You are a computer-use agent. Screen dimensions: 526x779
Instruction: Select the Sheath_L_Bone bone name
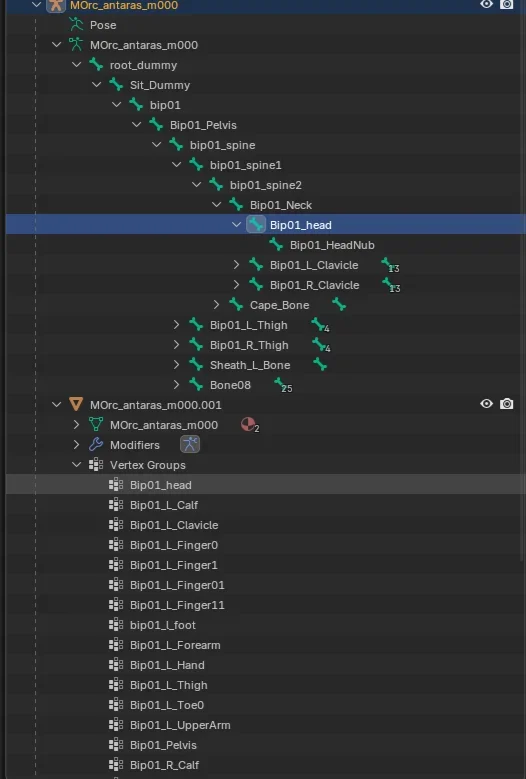250,365
